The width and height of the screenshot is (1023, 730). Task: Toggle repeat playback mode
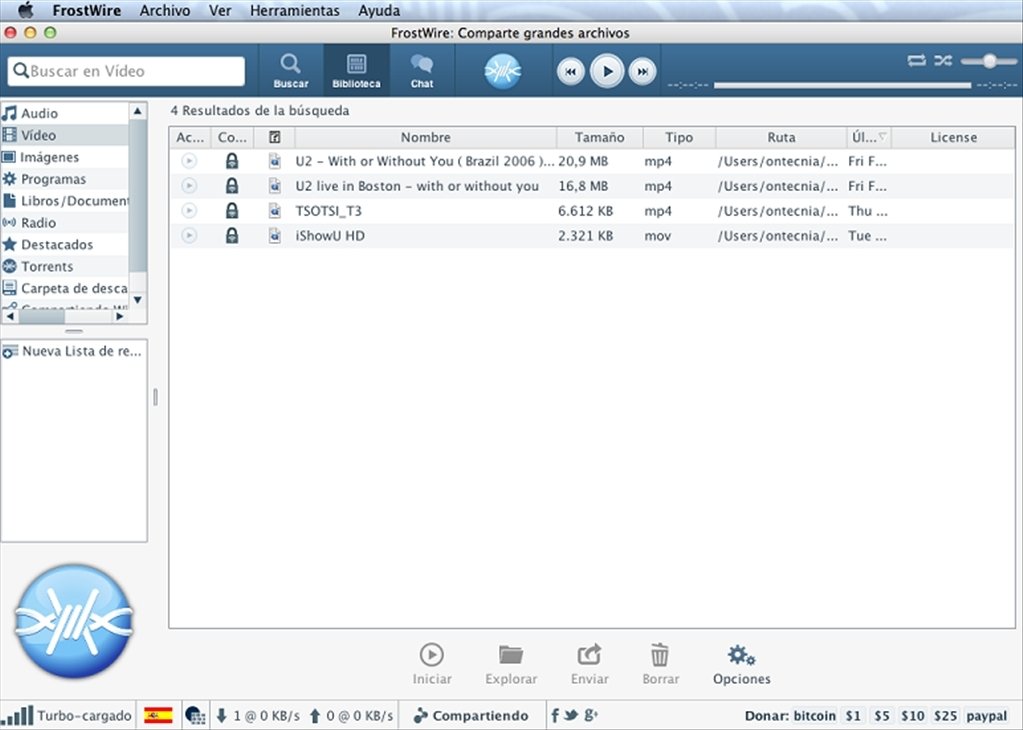pos(916,61)
